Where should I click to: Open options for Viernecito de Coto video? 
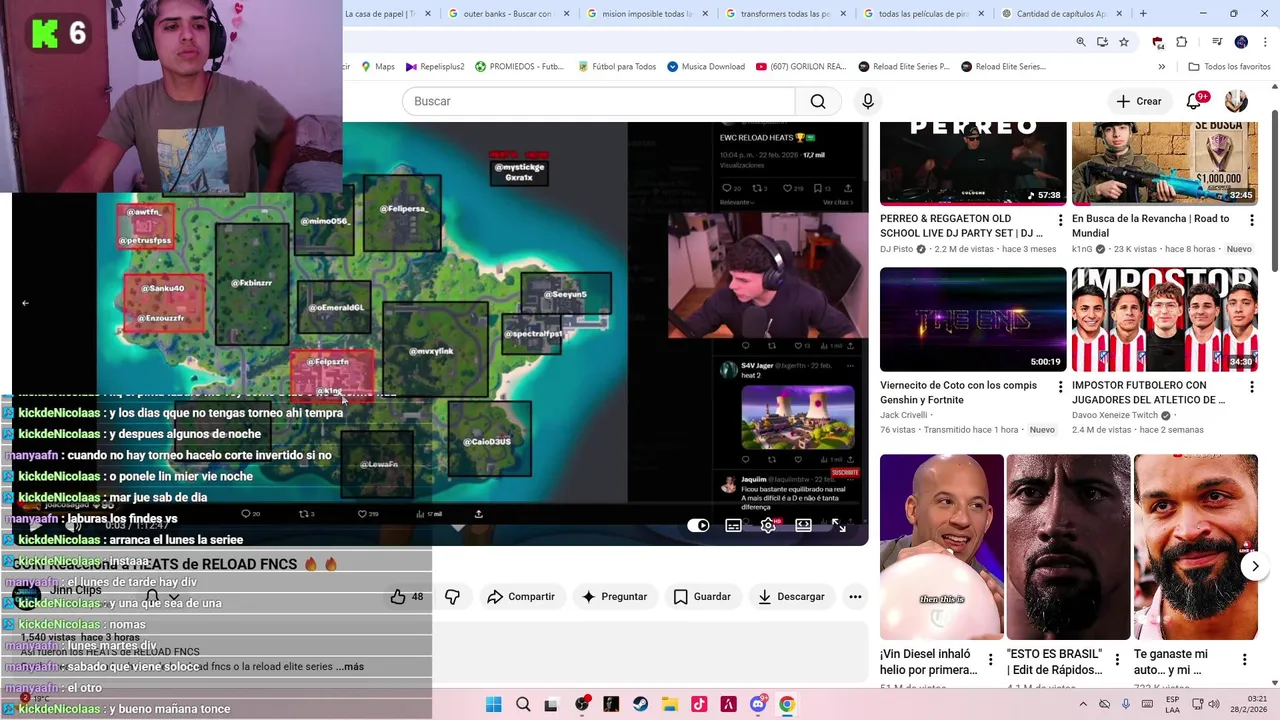click(x=1060, y=386)
